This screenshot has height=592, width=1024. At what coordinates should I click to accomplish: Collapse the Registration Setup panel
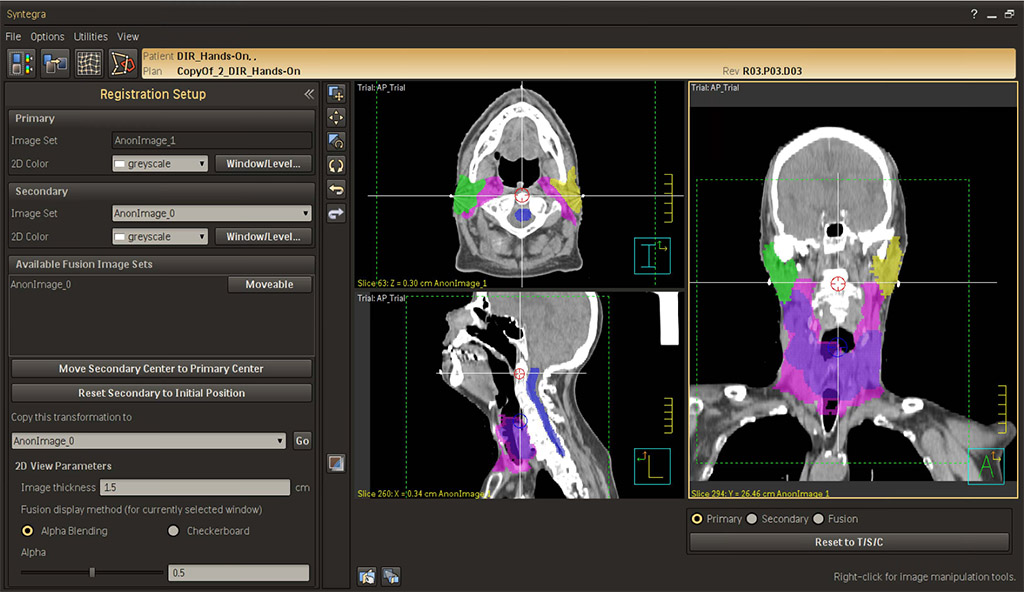(x=309, y=94)
